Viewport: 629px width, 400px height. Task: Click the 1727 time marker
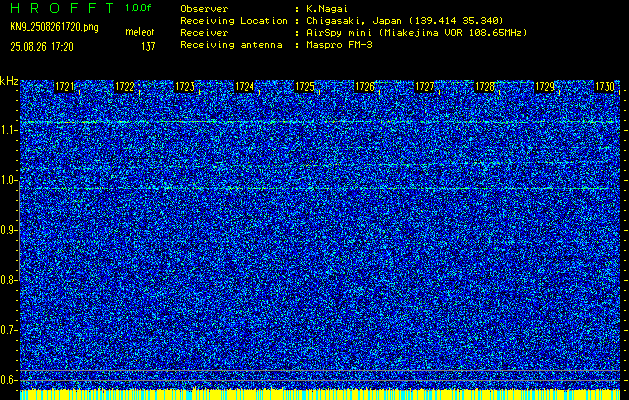pyautogui.click(x=424, y=87)
